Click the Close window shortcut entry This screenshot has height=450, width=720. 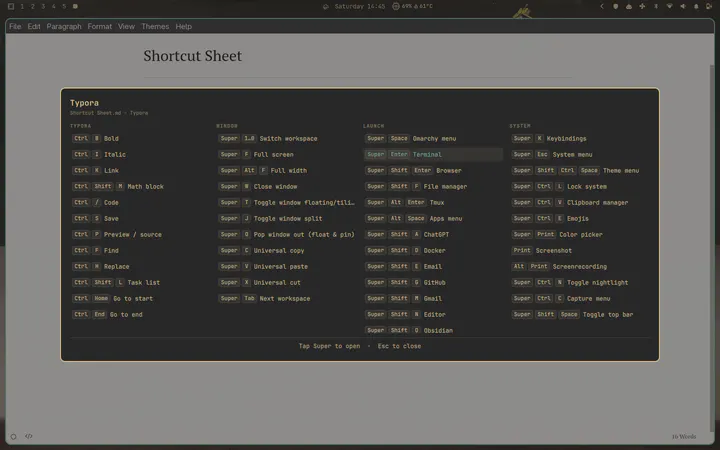pos(258,186)
